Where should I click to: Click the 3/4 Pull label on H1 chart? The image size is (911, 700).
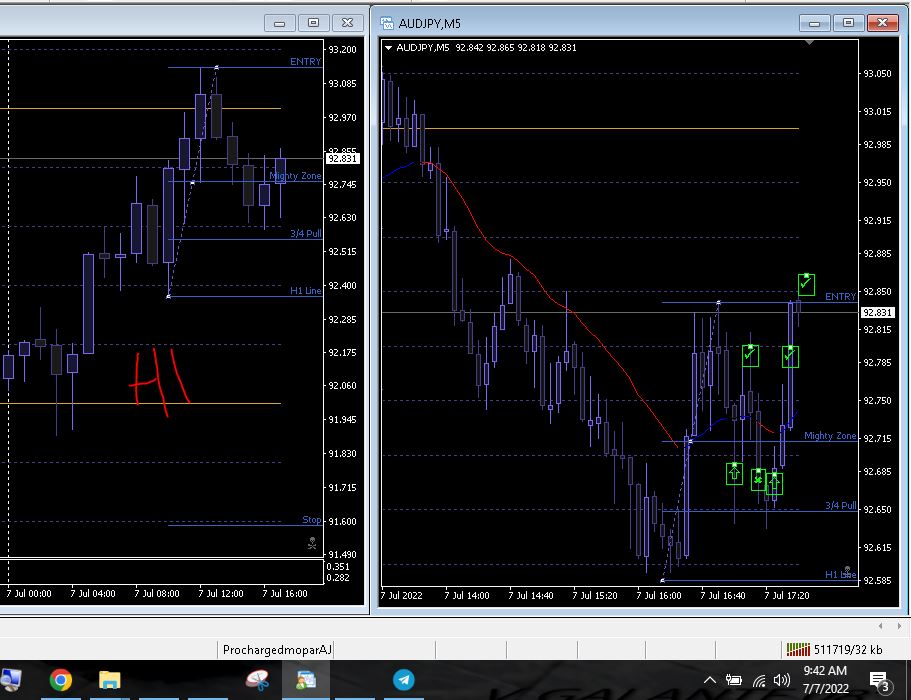point(305,234)
